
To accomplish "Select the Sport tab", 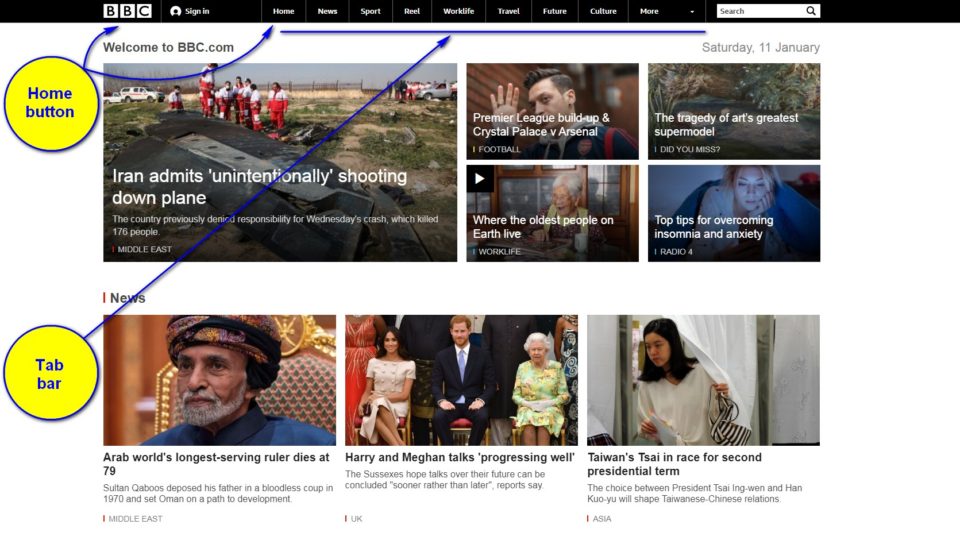I will [x=370, y=11].
